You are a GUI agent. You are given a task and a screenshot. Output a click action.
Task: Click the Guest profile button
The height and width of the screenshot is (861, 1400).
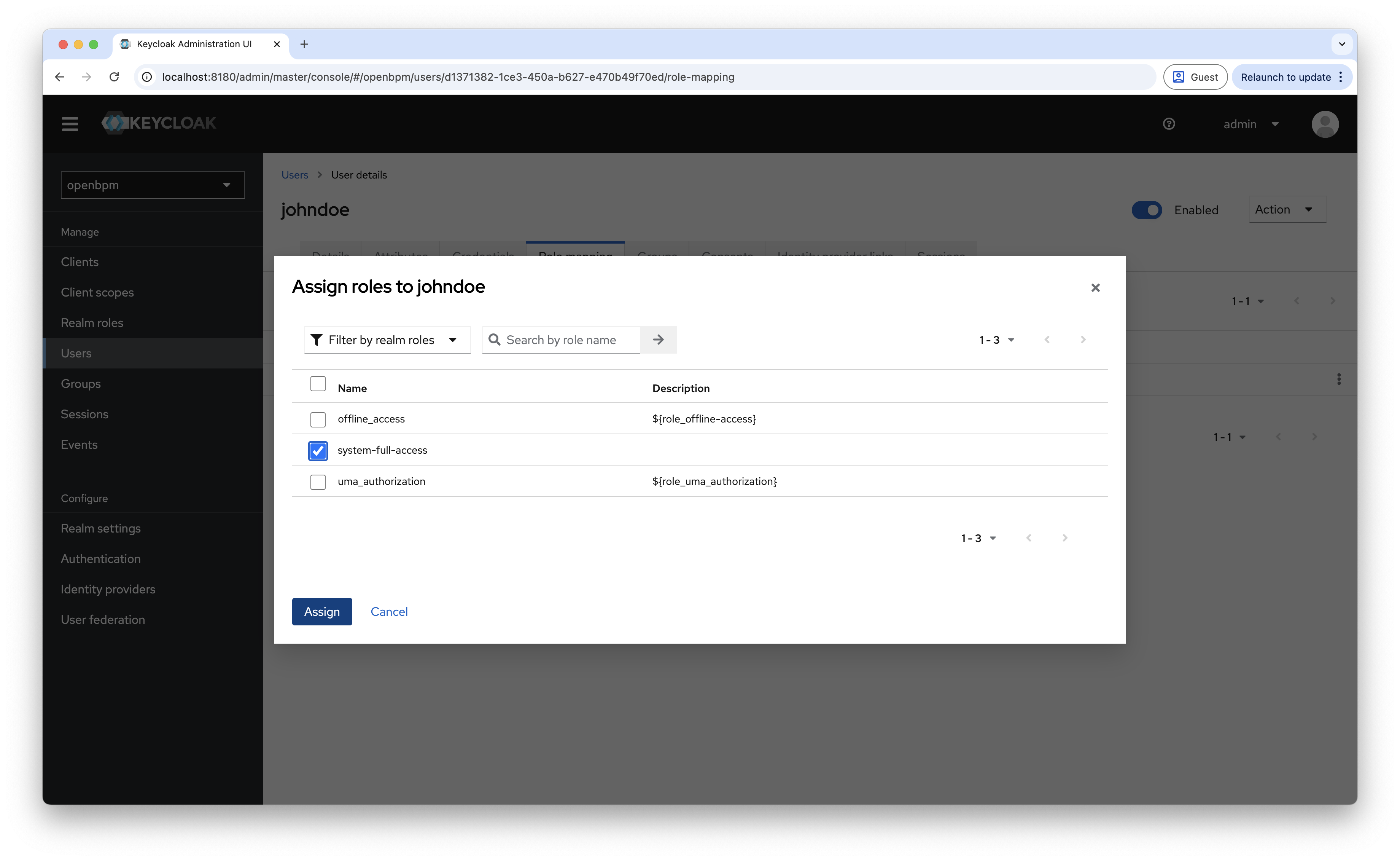[1195, 77]
